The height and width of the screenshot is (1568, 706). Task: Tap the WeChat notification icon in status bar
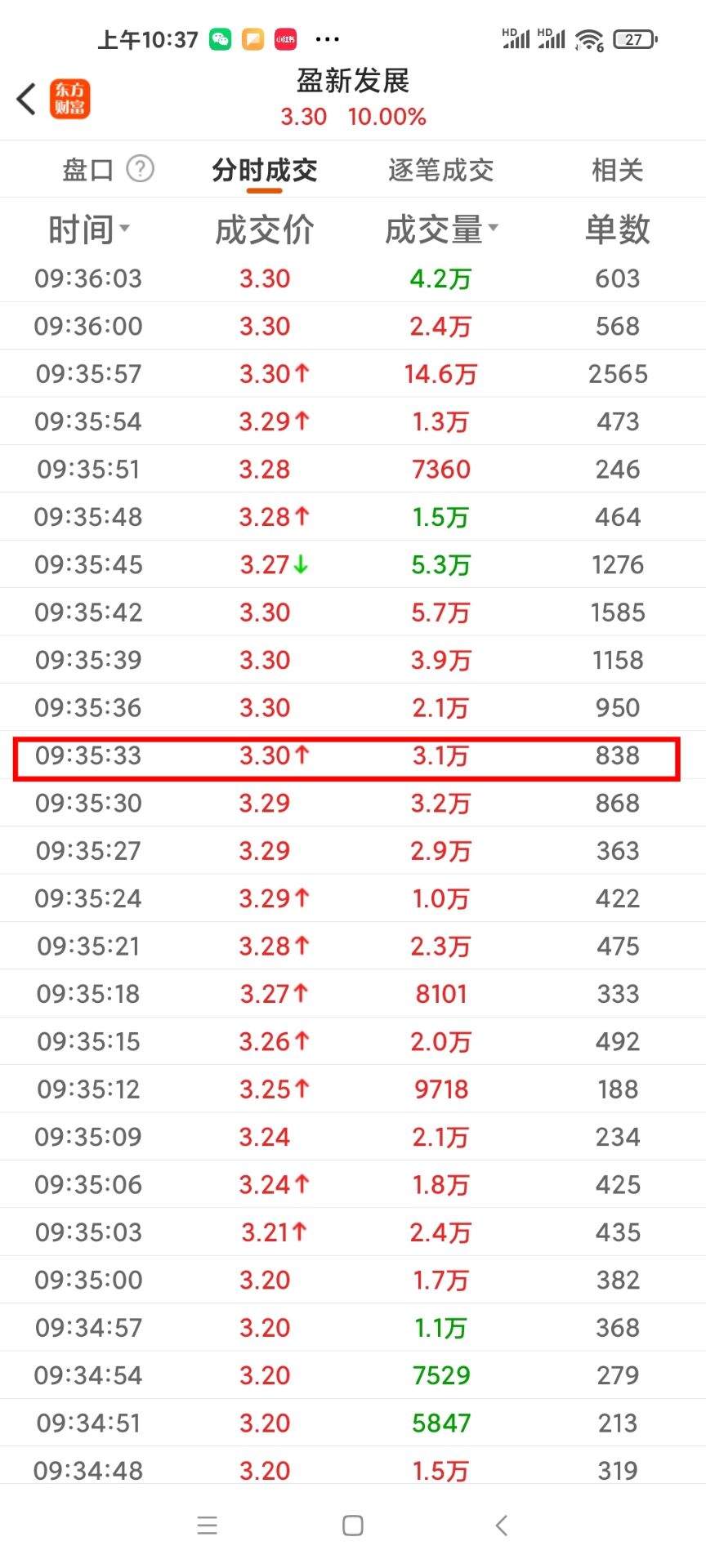point(221,39)
